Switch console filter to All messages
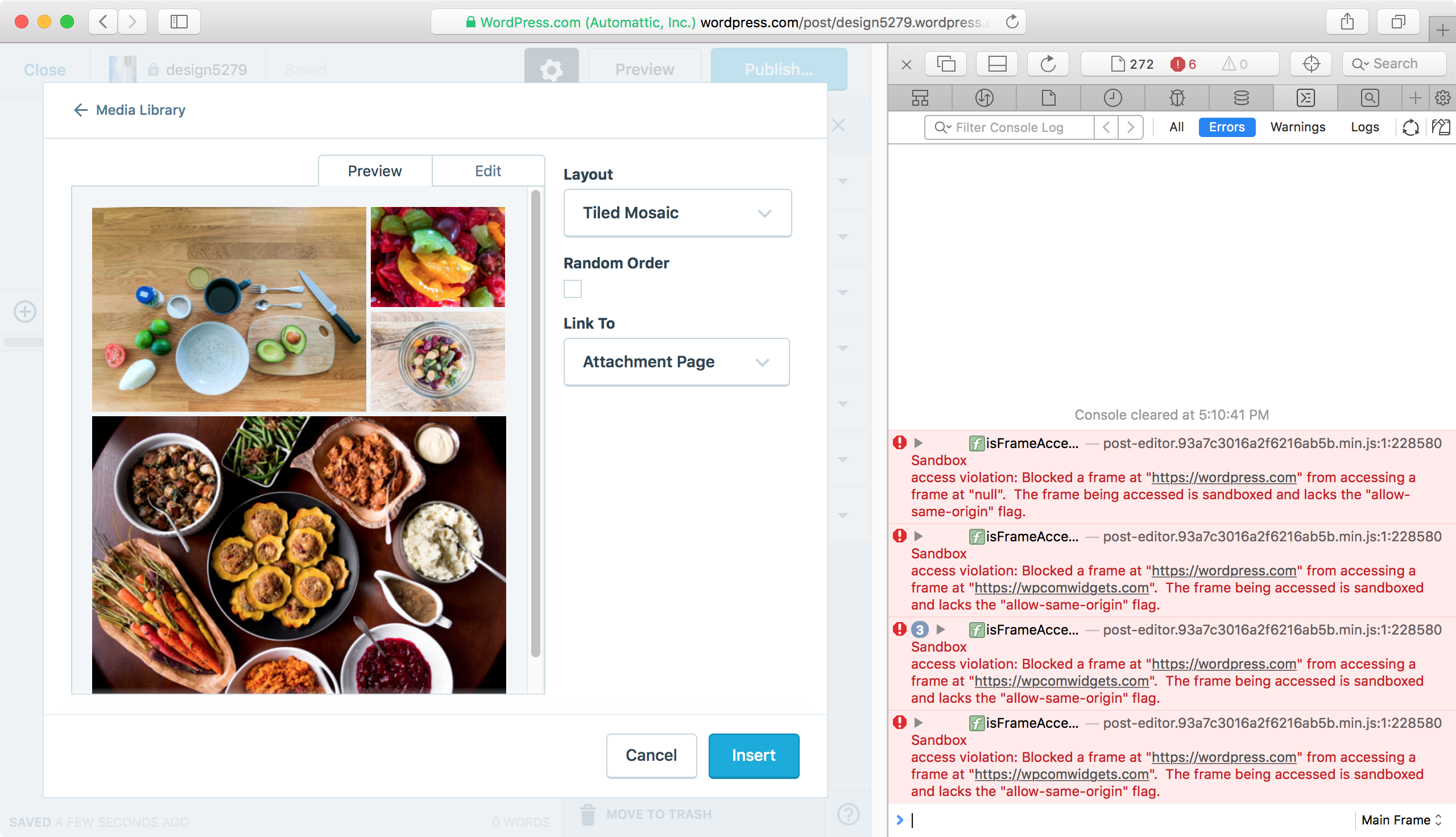 1176,127
